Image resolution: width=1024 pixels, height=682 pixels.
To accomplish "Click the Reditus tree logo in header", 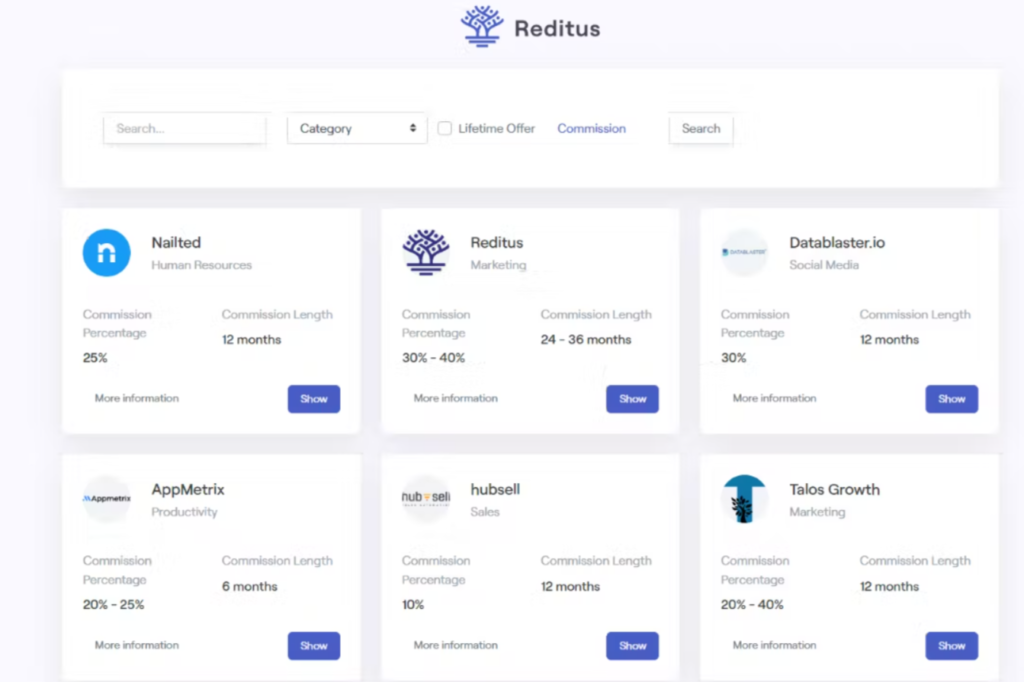I will [x=482, y=26].
